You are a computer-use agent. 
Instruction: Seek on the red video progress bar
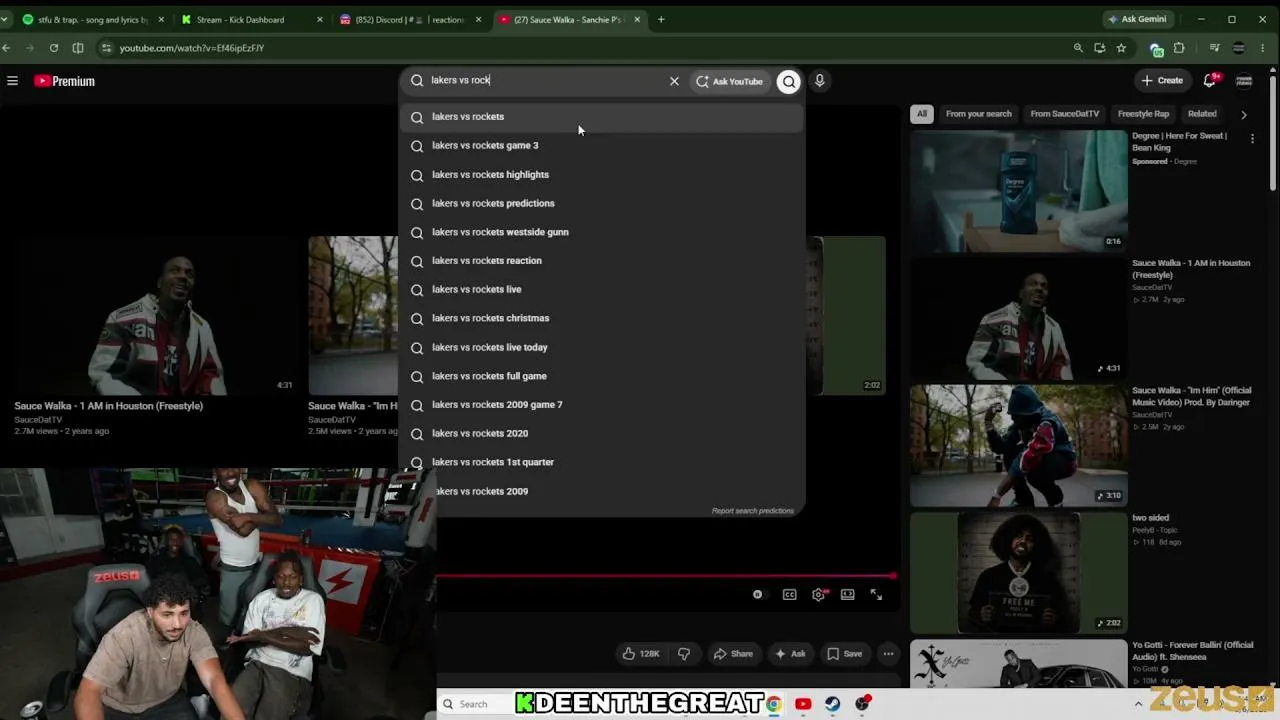tap(665, 576)
